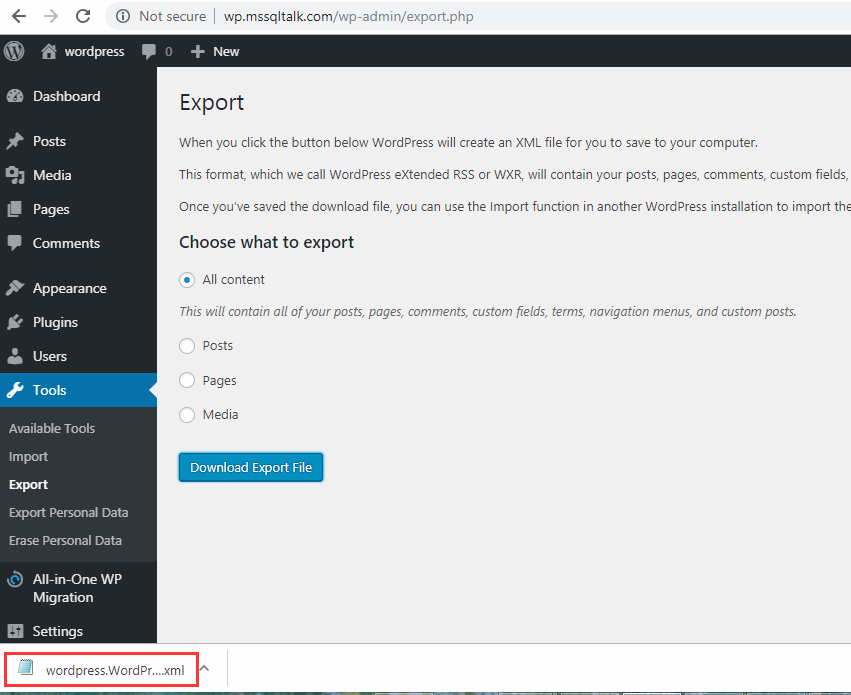The width and height of the screenshot is (851, 695).
Task: Select the Media radio button
Action: click(x=187, y=415)
